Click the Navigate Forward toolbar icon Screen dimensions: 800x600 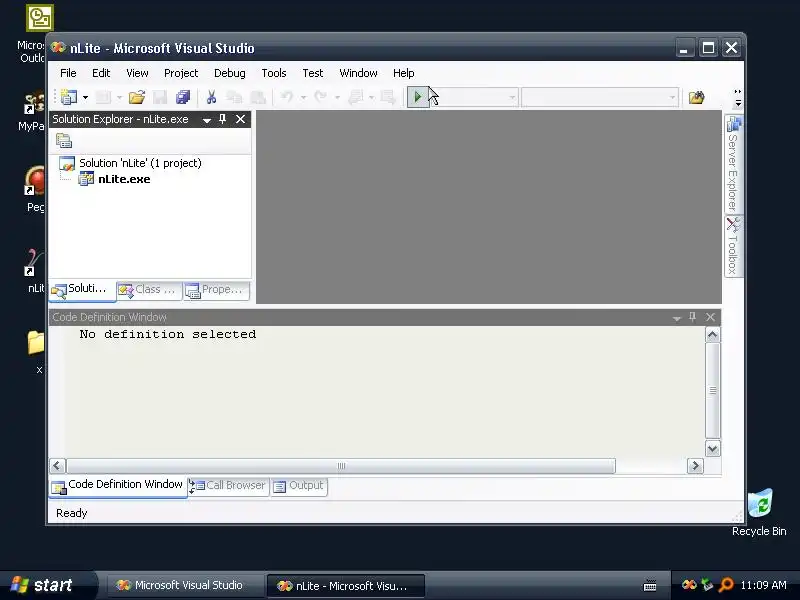click(388, 97)
